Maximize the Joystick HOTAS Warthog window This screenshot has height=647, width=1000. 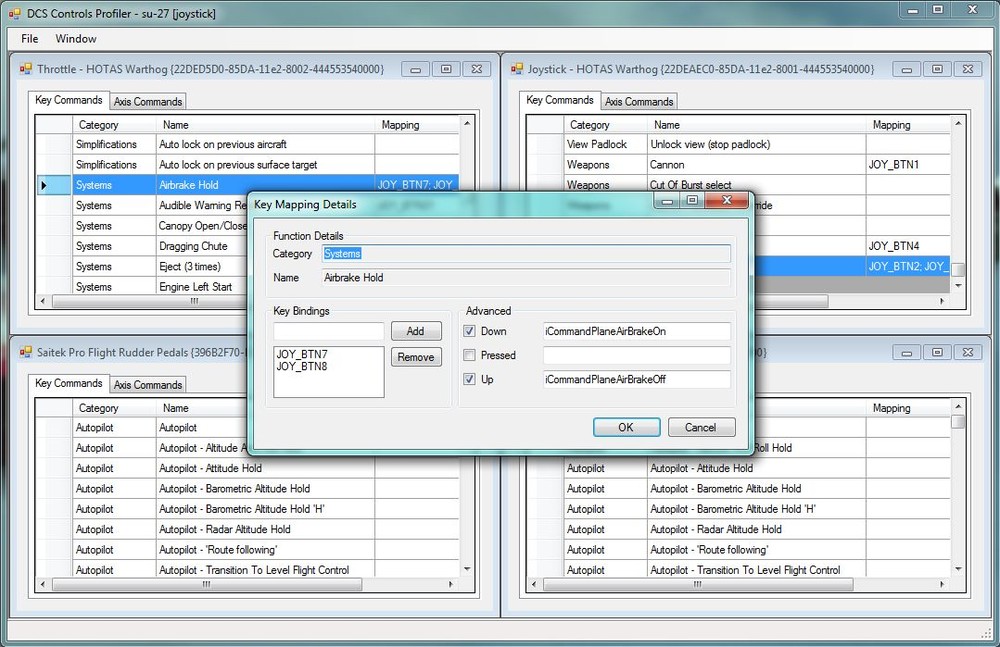coord(937,69)
